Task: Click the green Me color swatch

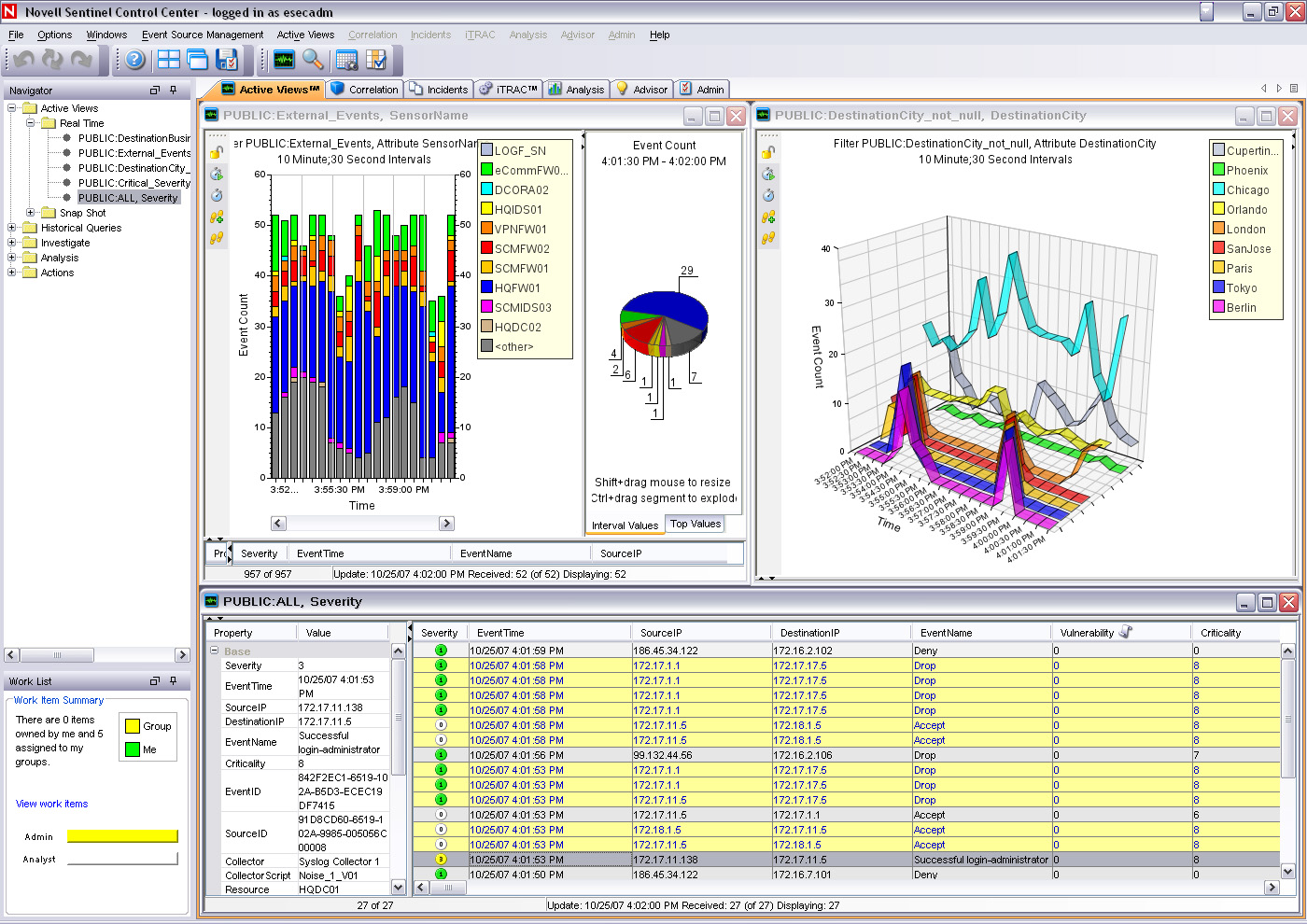Action: tap(133, 749)
